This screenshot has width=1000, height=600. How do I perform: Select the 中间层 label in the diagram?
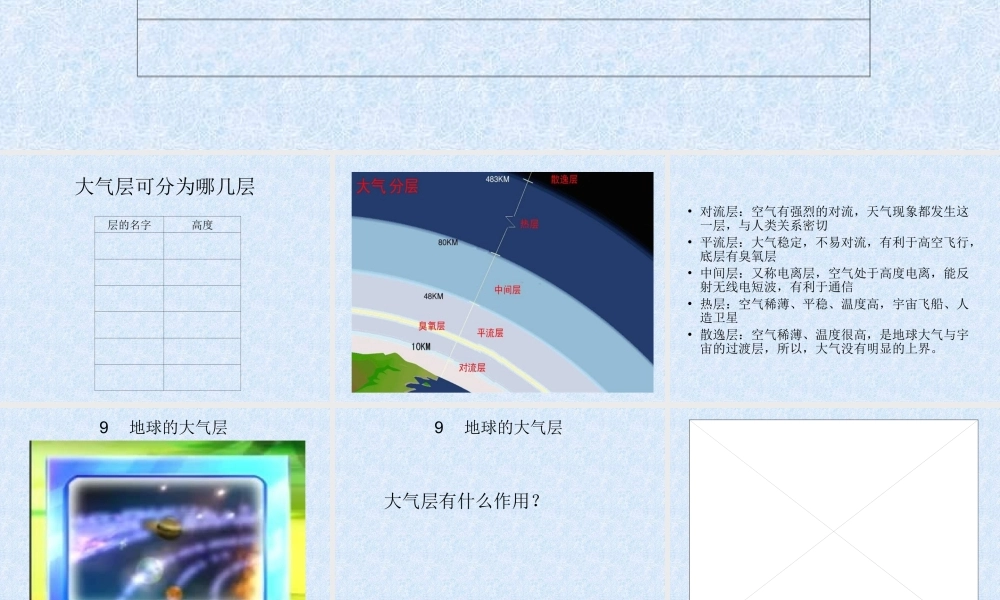click(506, 291)
